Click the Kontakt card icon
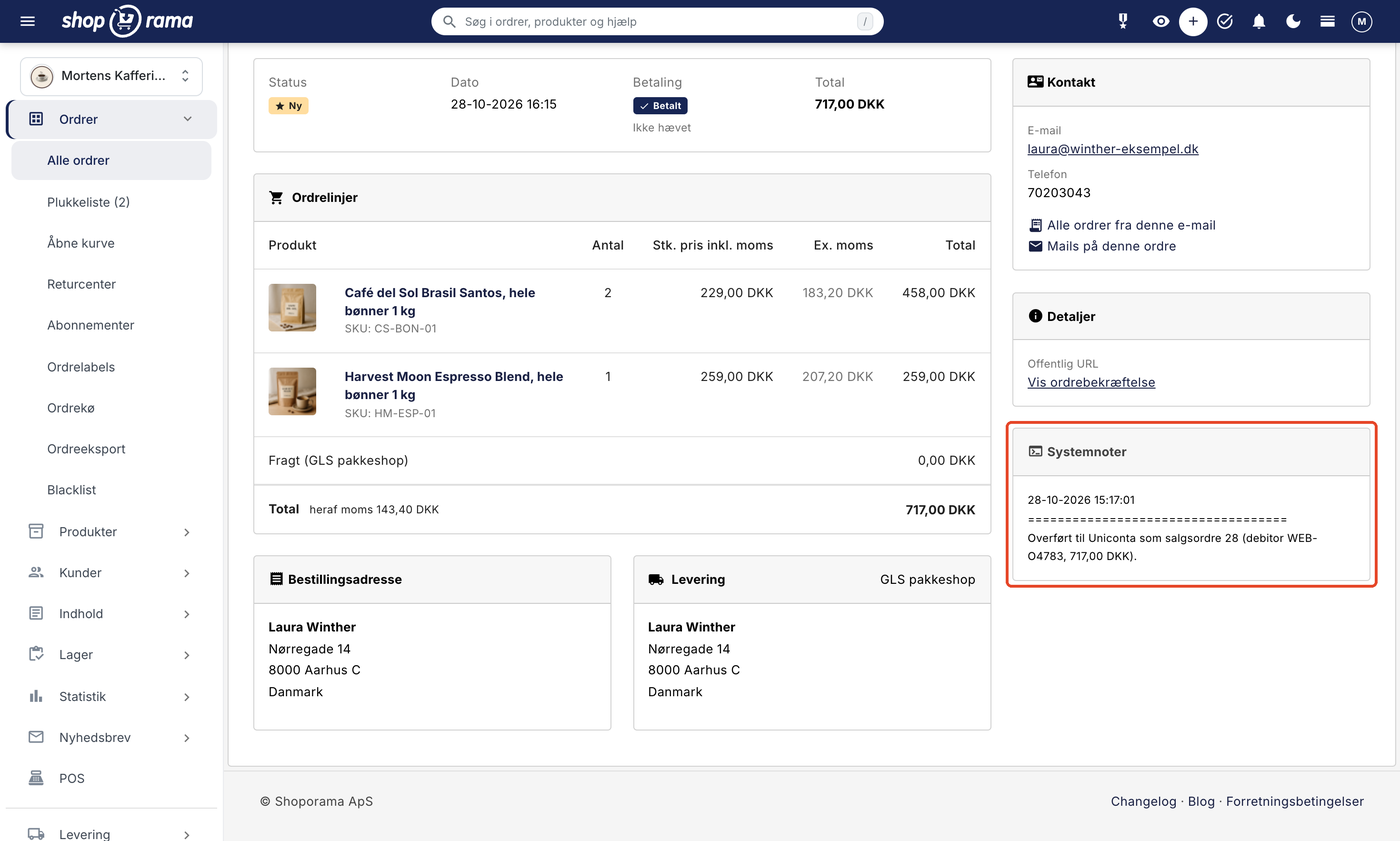Image resolution: width=1400 pixels, height=841 pixels. point(1035,82)
